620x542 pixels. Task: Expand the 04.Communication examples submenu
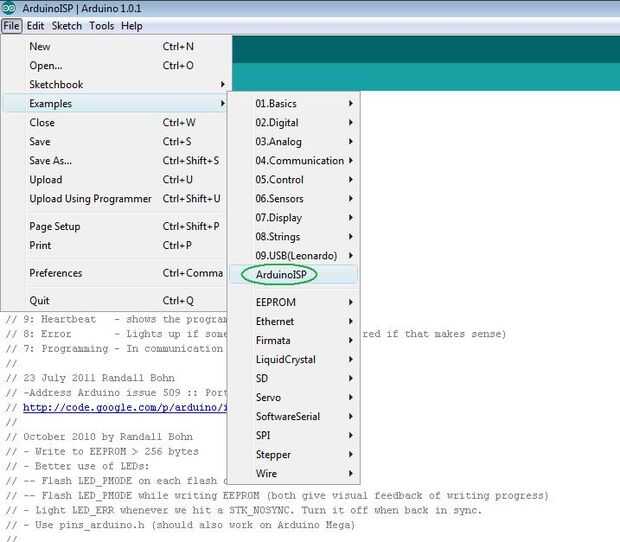tap(294, 161)
